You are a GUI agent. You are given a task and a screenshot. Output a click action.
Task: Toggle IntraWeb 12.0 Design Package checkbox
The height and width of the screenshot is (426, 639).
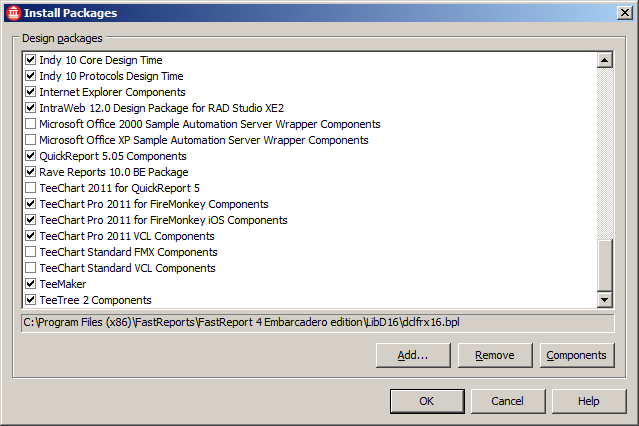click(31, 108)
